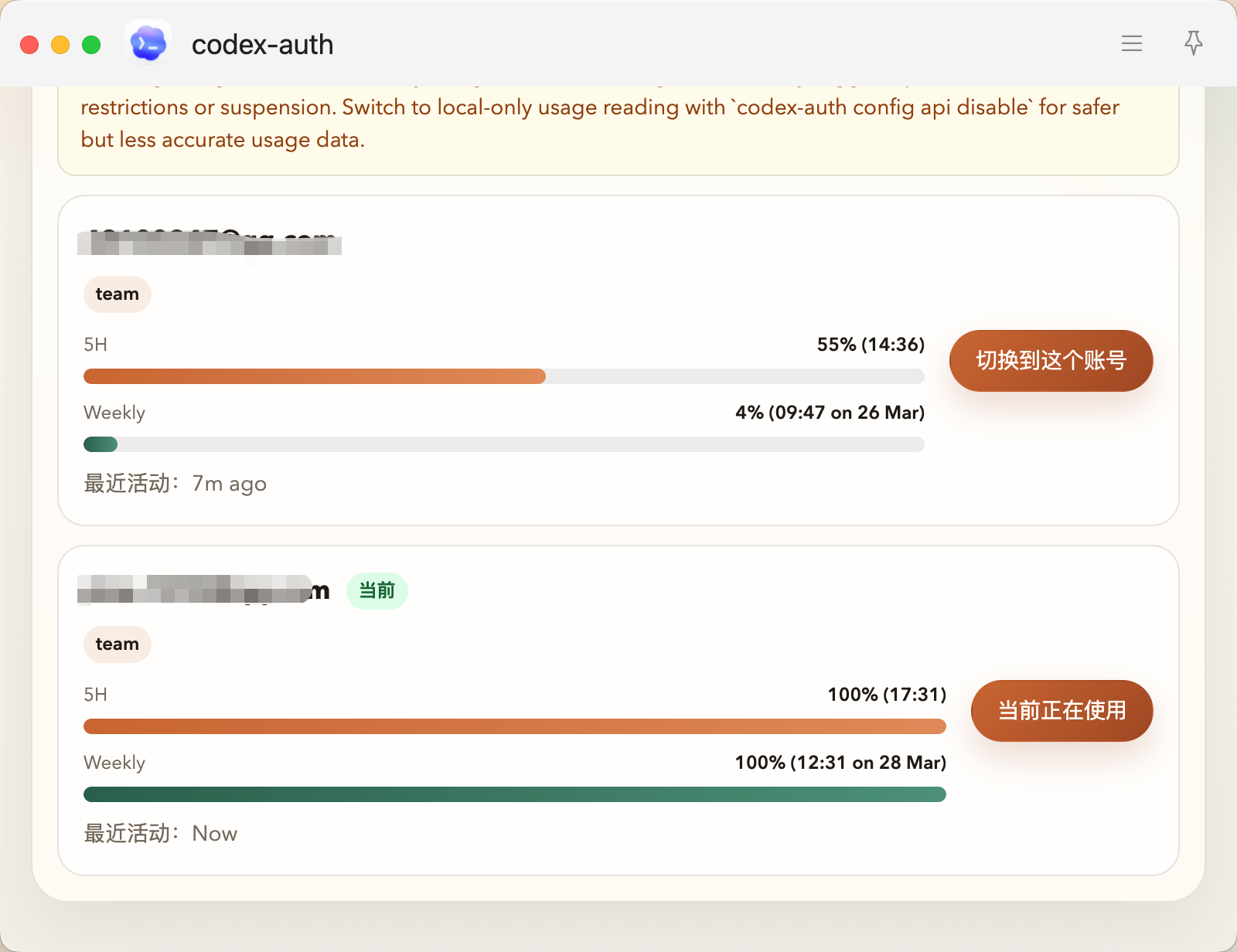Click the yellow minimize window button

(60, 45)
